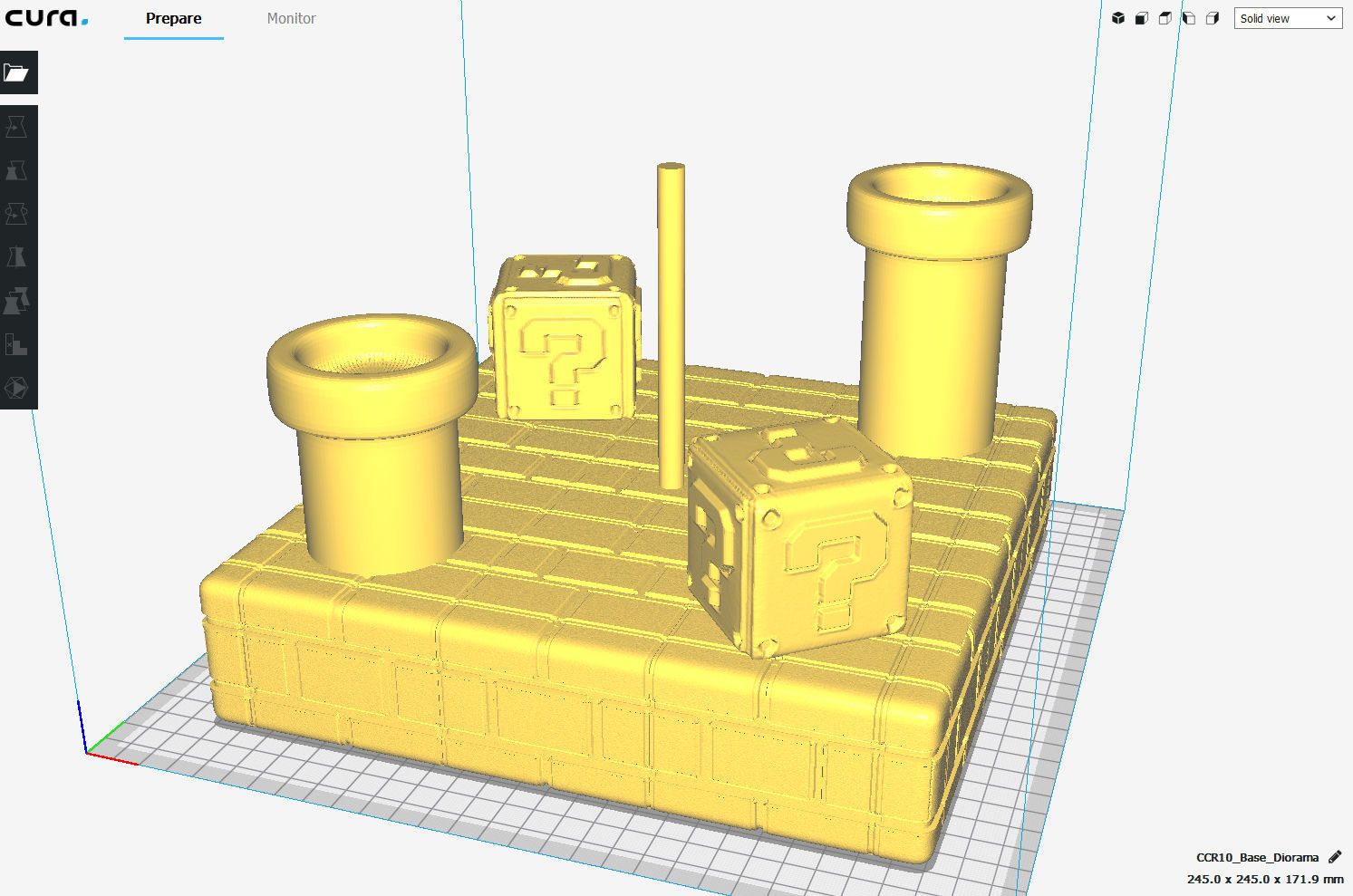Viewport: 1353px width, 896px height.
Task: Select the Rotate tool in sidebar
Action: pyautogui.click(x=16, y=214)
